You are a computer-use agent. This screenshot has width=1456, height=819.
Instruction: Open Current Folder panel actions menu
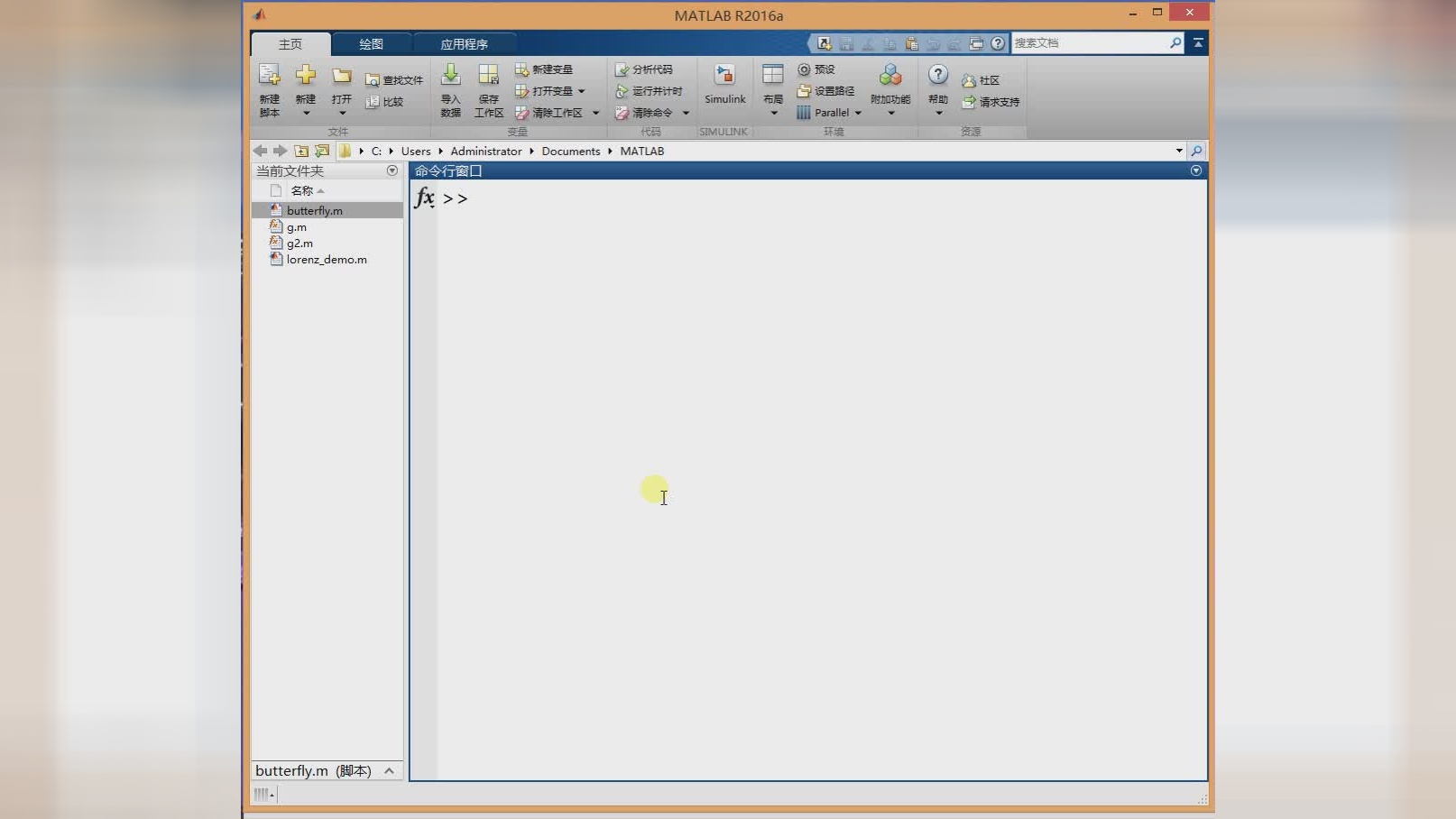point(392,170)
